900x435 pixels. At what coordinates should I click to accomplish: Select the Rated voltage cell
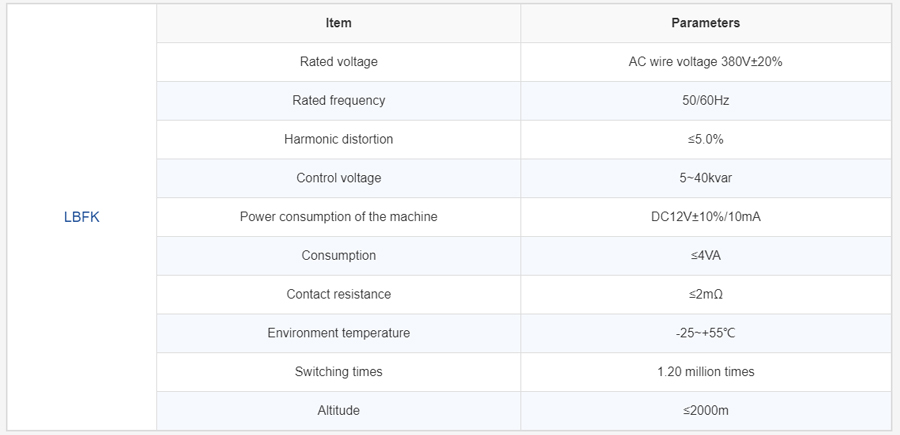click(338, 62)
